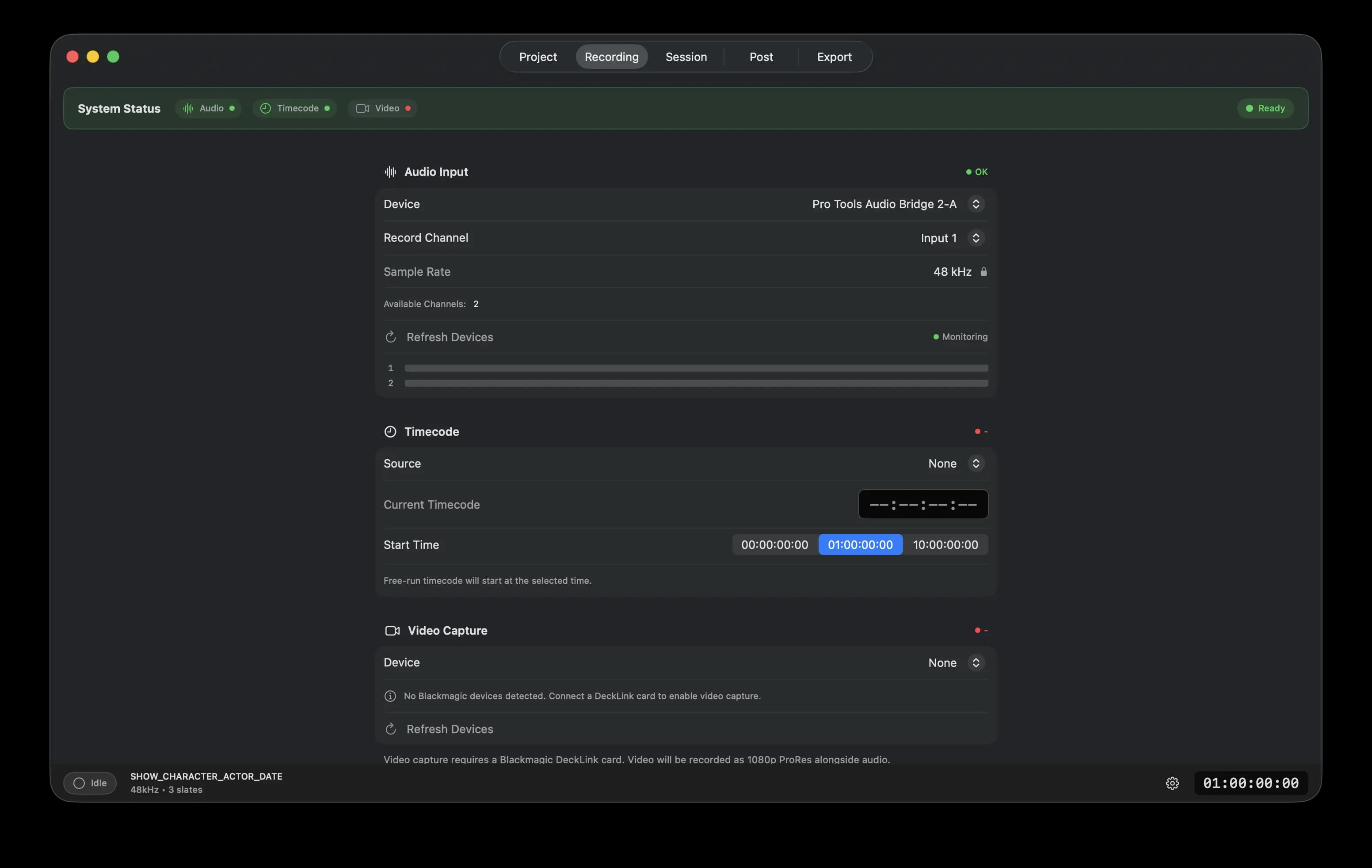Click the lock icon next to 48 kHz
The width and height of the screenshot is (1372, 868).
pyautogui.click(x=983, y=272)
